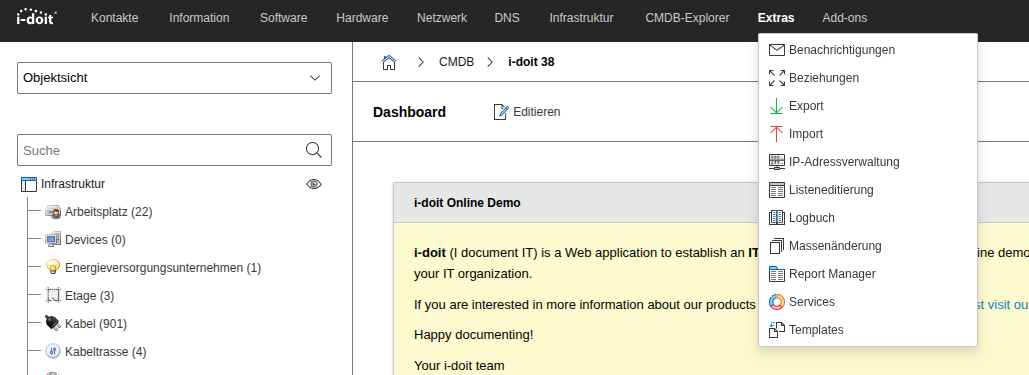Screen dimensions: 1029x375
Task: Select Beziehungen from the Extras menu
Action: pyautogui.click(x=868, y=77)
